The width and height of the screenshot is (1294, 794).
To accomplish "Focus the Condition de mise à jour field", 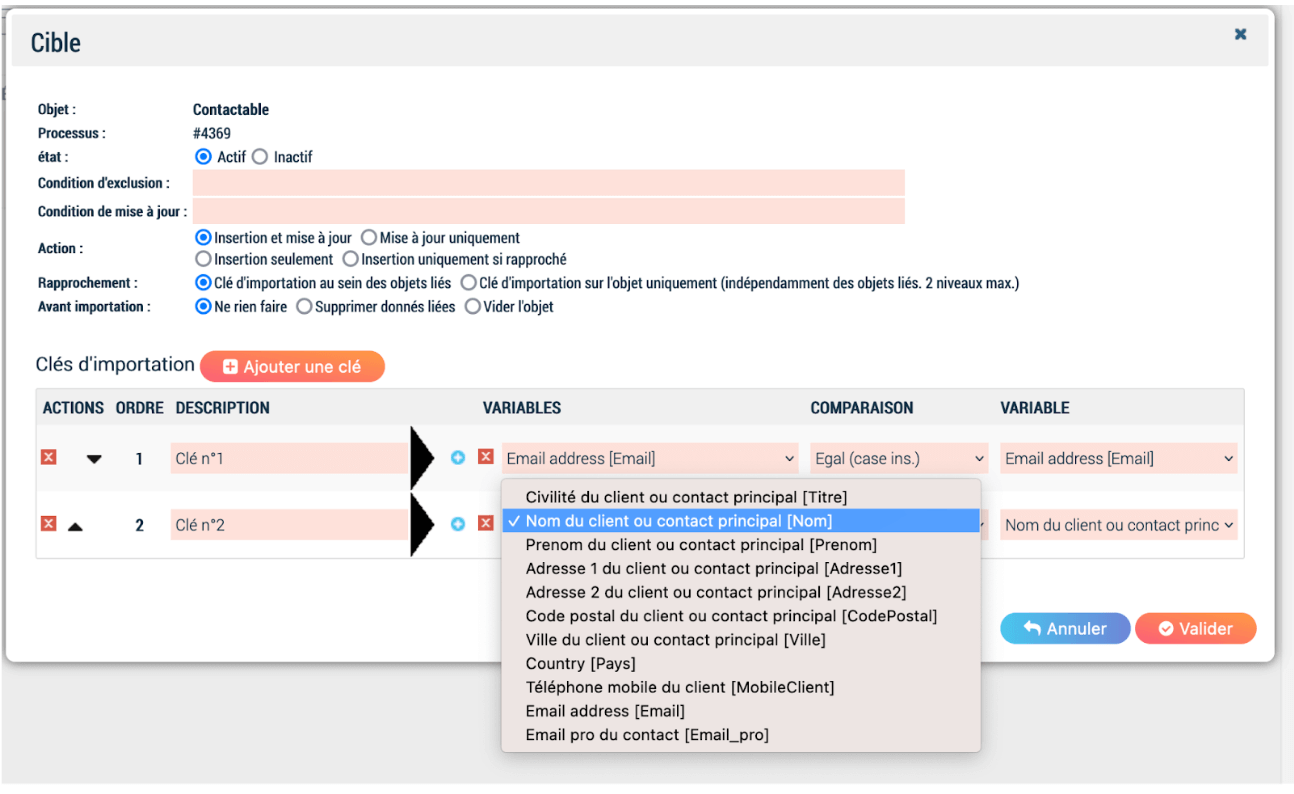I will (548, 211).
